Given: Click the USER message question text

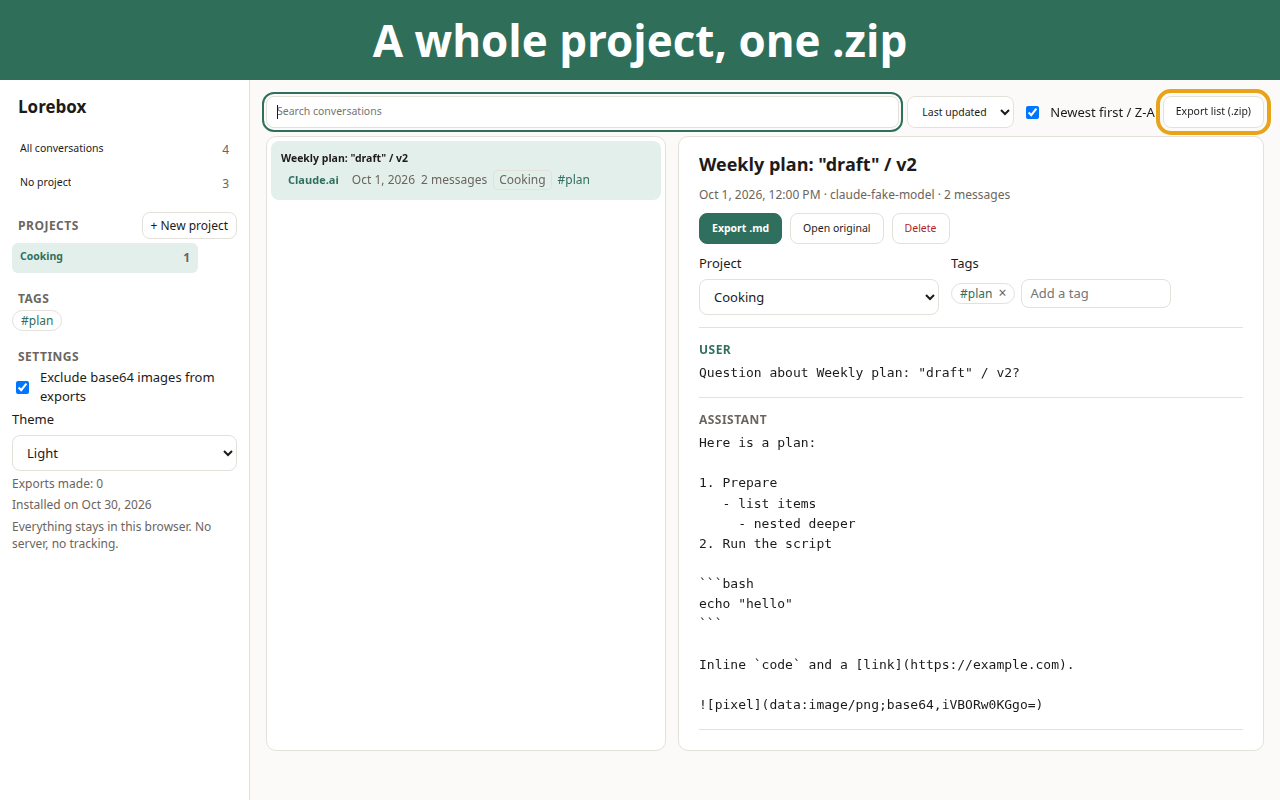Looking at the screenshot, I should [859, 373].
